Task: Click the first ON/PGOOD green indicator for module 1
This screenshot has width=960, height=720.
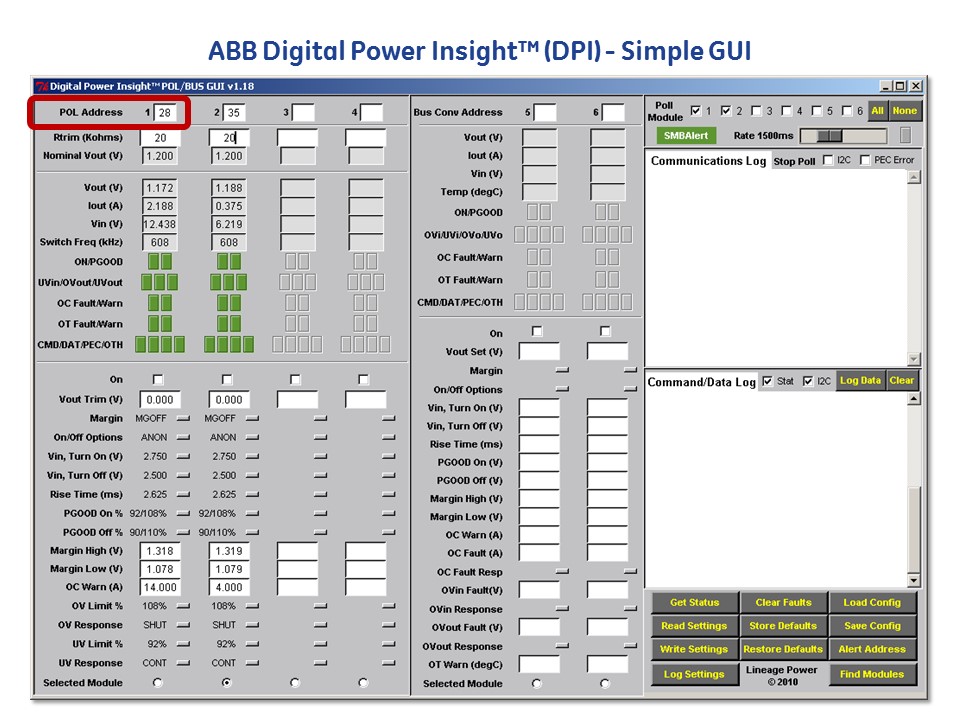Action: (x=154, y=262)
